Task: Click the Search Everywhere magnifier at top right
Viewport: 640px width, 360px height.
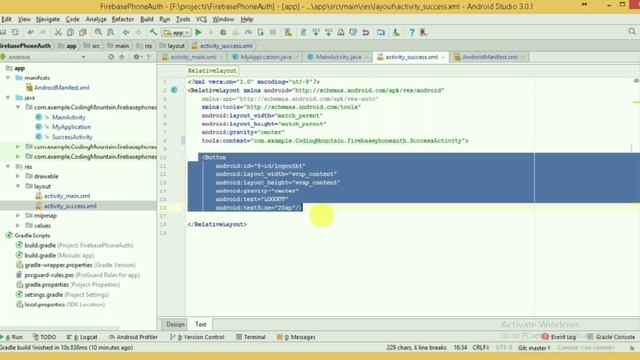Action: tap(632, 31)
